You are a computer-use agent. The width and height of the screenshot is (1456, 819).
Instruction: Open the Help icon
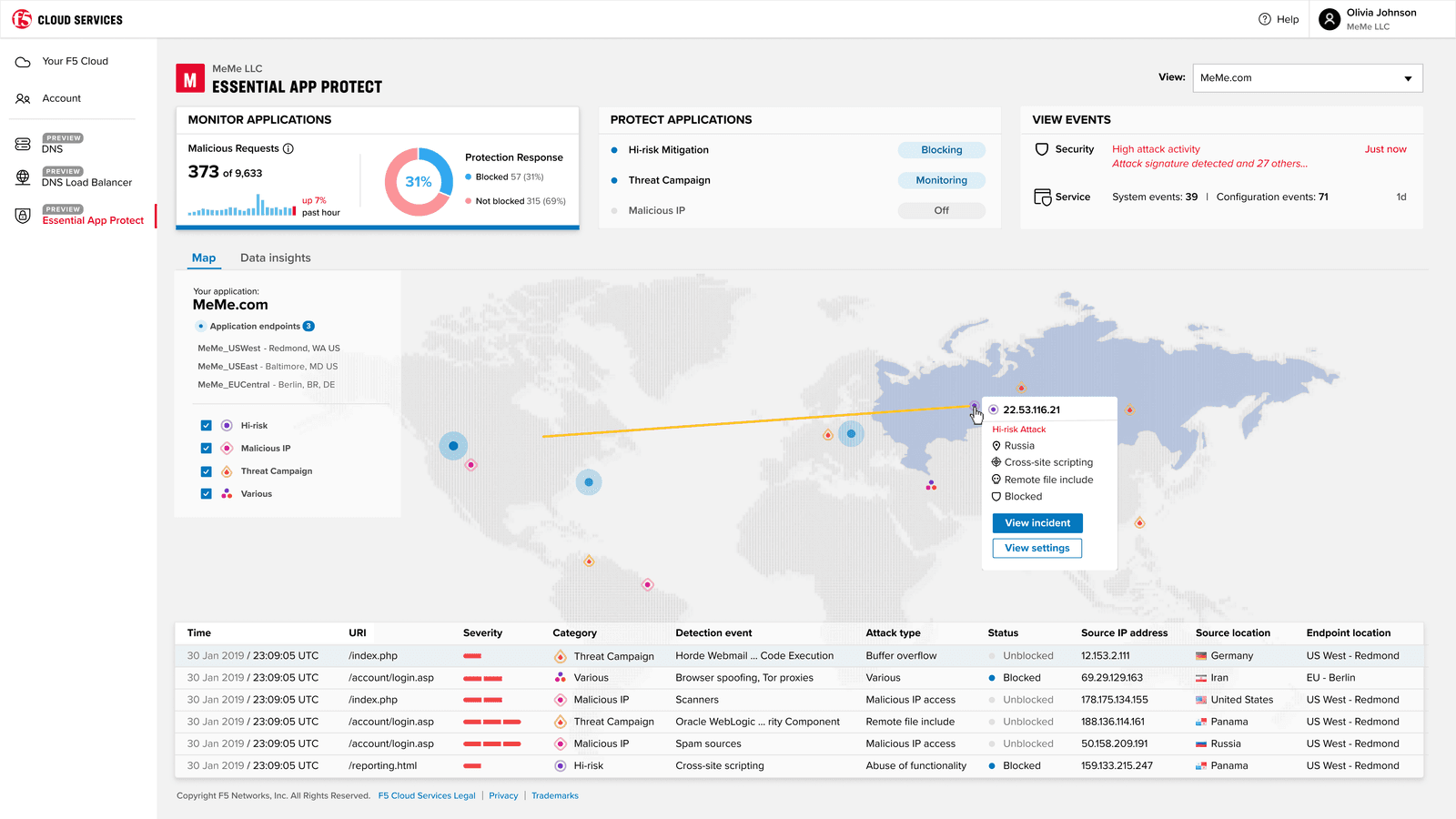[x=1264, y=18]
